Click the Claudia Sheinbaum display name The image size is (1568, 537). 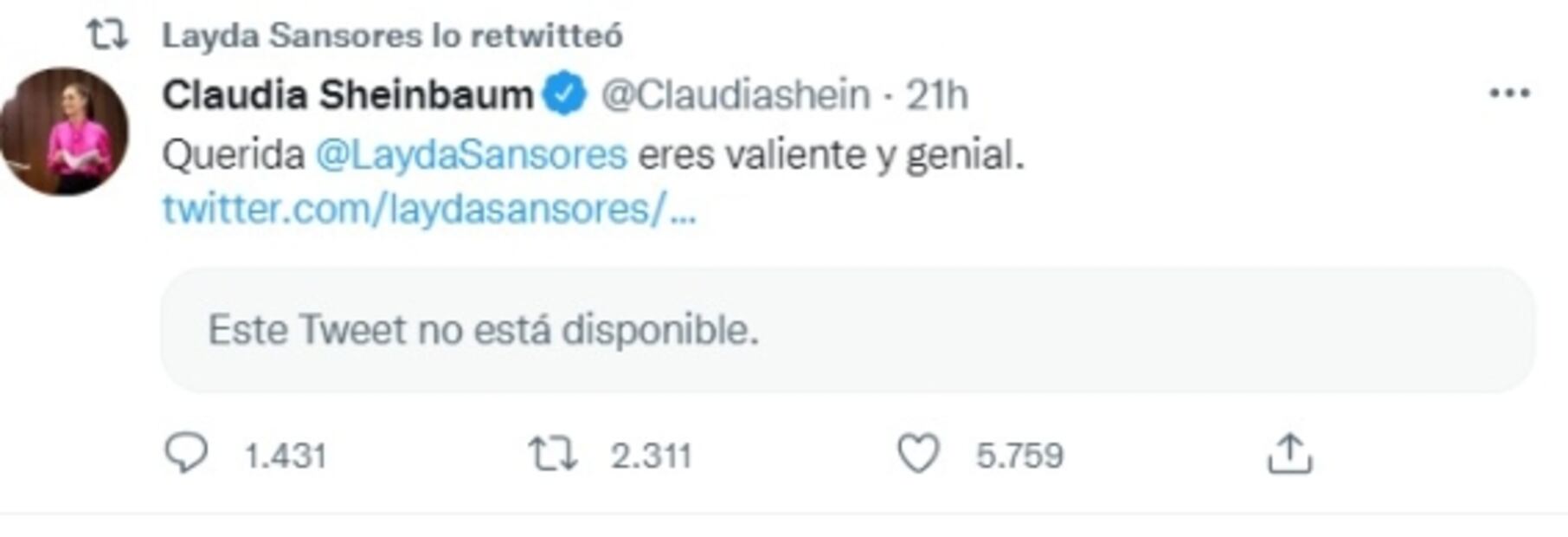[x=348, y=94]
